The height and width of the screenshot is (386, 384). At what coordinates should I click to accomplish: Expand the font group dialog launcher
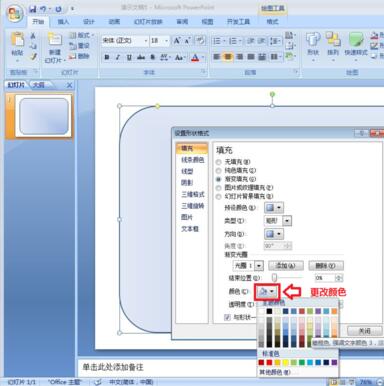tap(203, 72)
